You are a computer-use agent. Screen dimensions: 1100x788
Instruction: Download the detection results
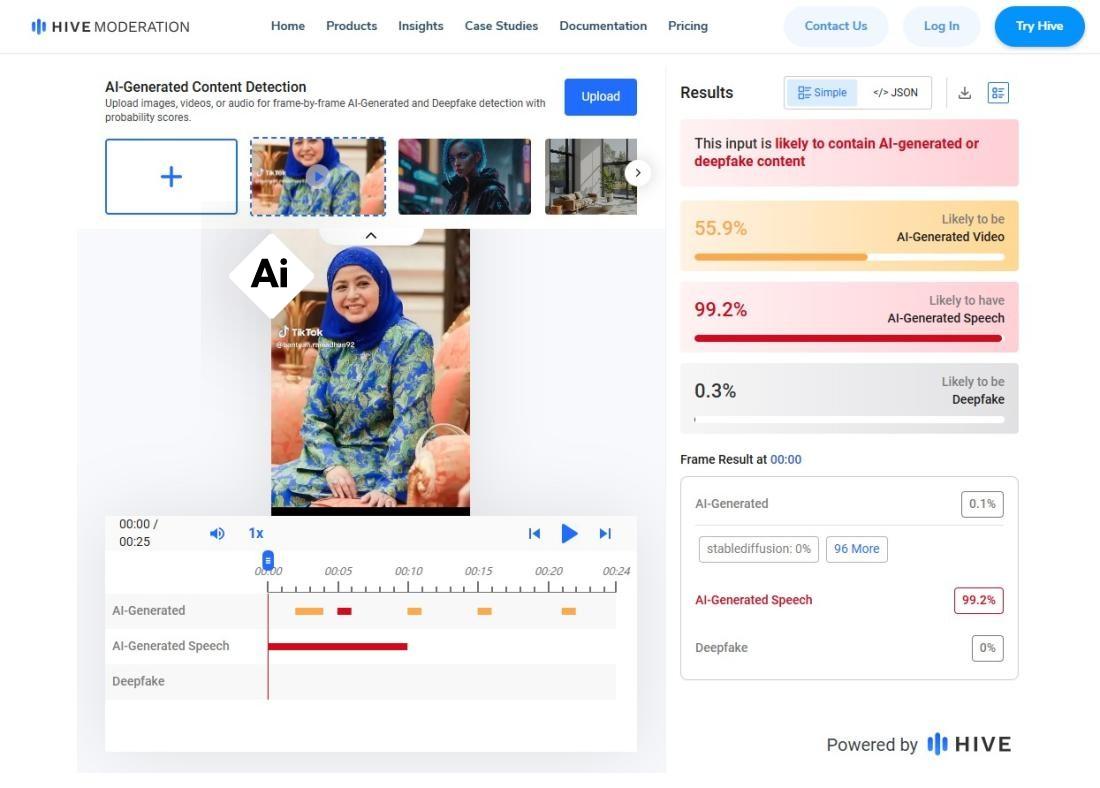pos(964,93)
